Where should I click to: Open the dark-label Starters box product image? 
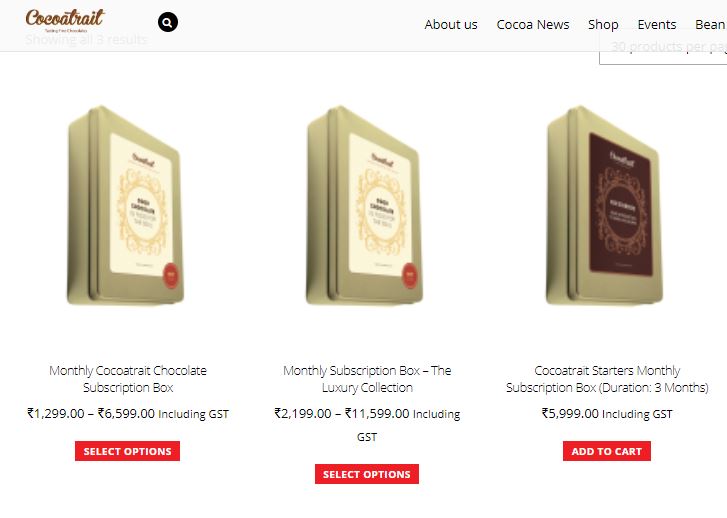pyautogui.click(x=605, y=206)
